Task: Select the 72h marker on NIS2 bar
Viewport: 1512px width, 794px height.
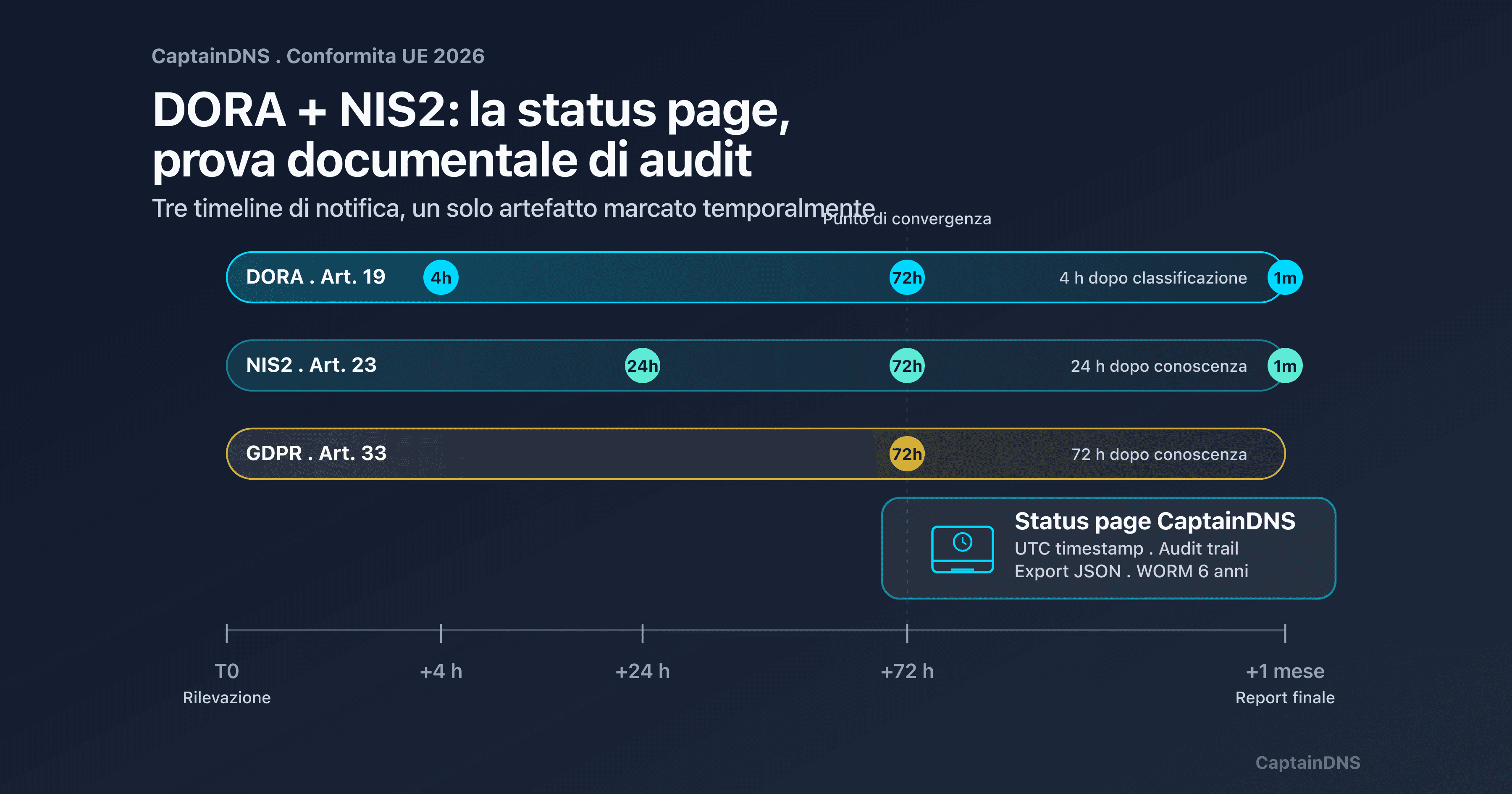Action: coord(907,365)
